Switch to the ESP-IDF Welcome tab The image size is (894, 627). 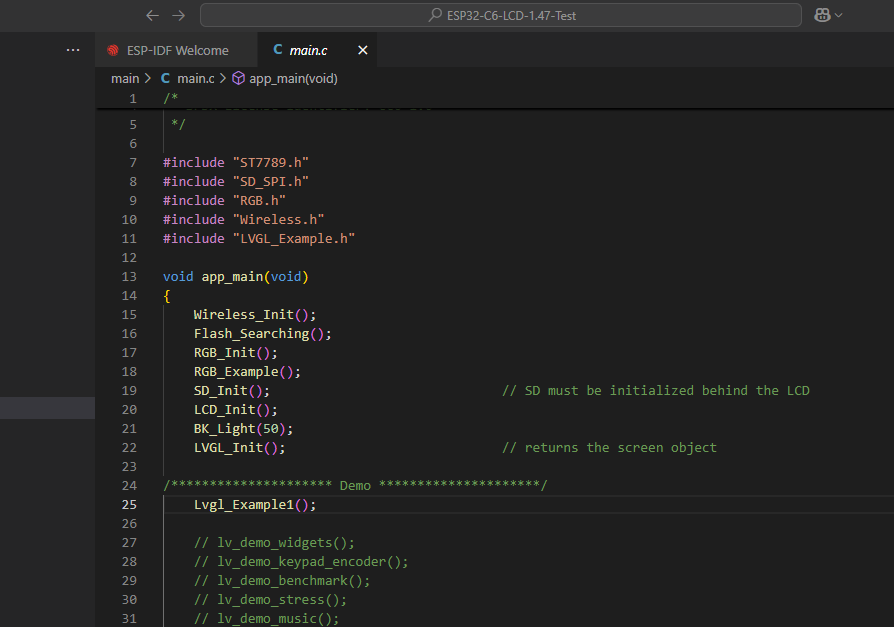tap(176, 50)
